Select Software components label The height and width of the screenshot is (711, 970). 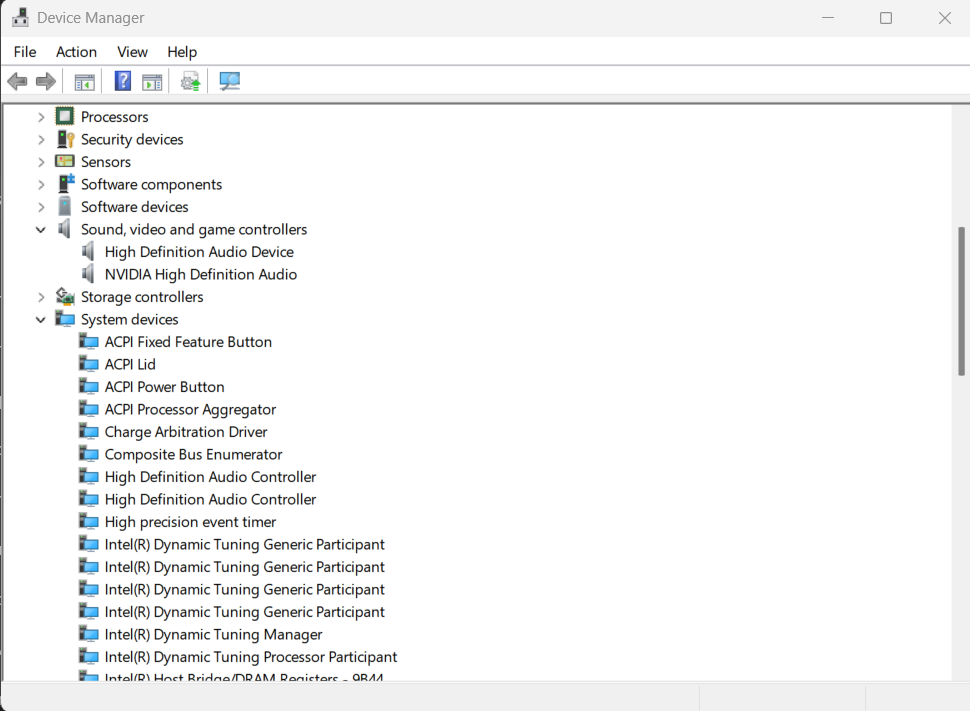pos(151,184)
